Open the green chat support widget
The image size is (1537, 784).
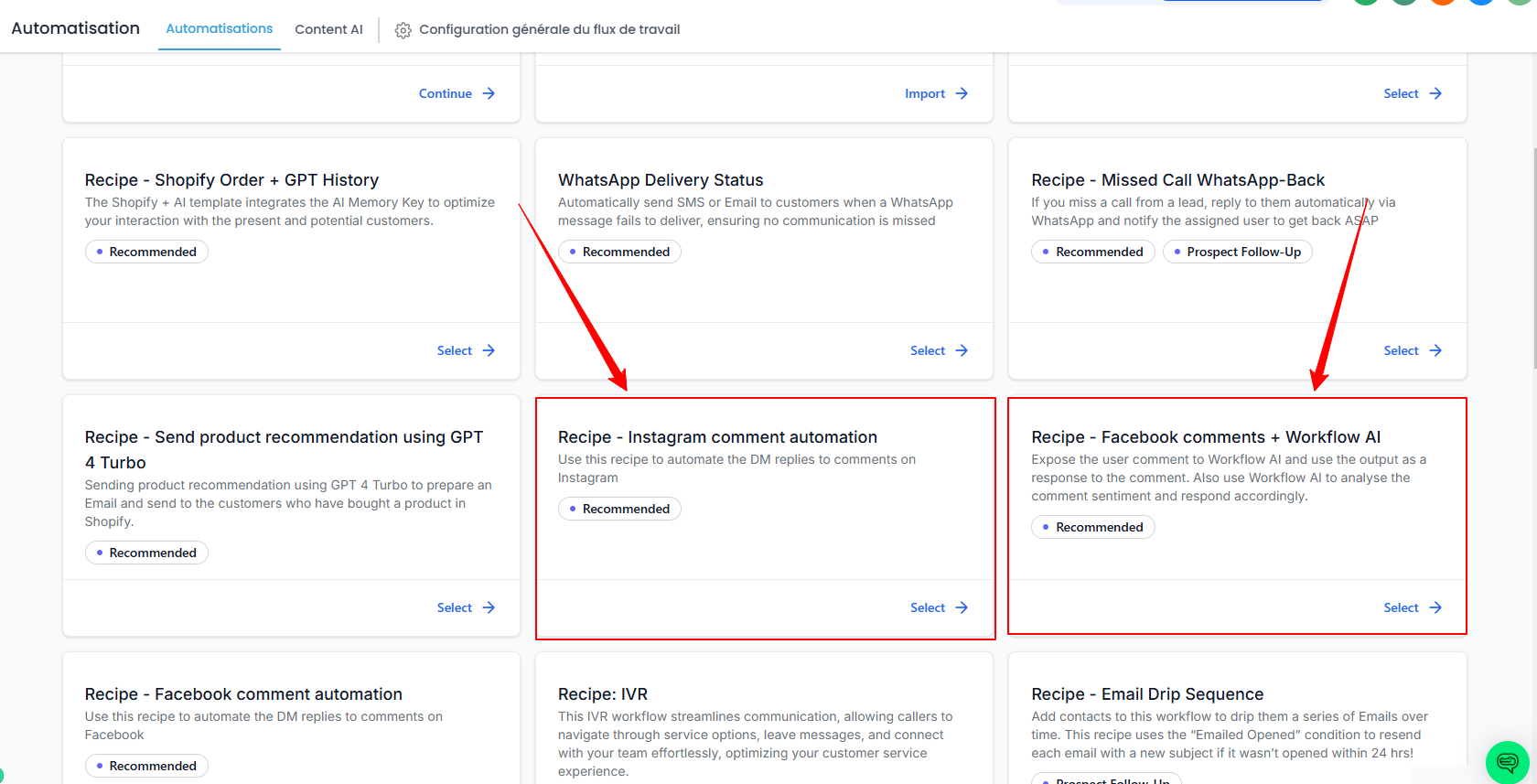point(1507,762)
